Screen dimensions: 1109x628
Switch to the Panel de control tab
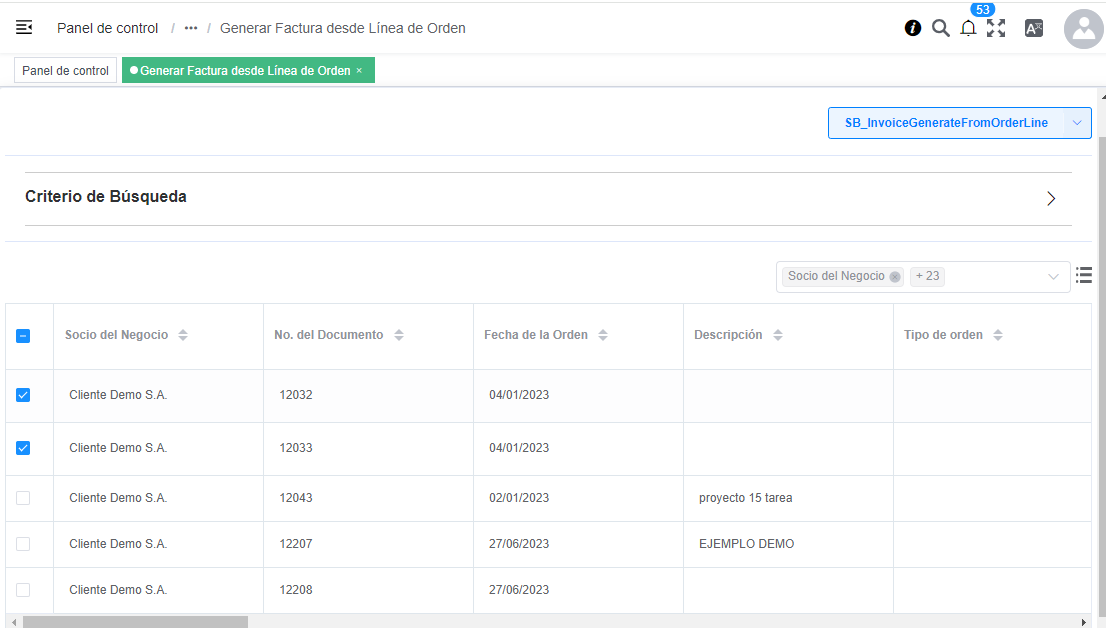(65, 71)
